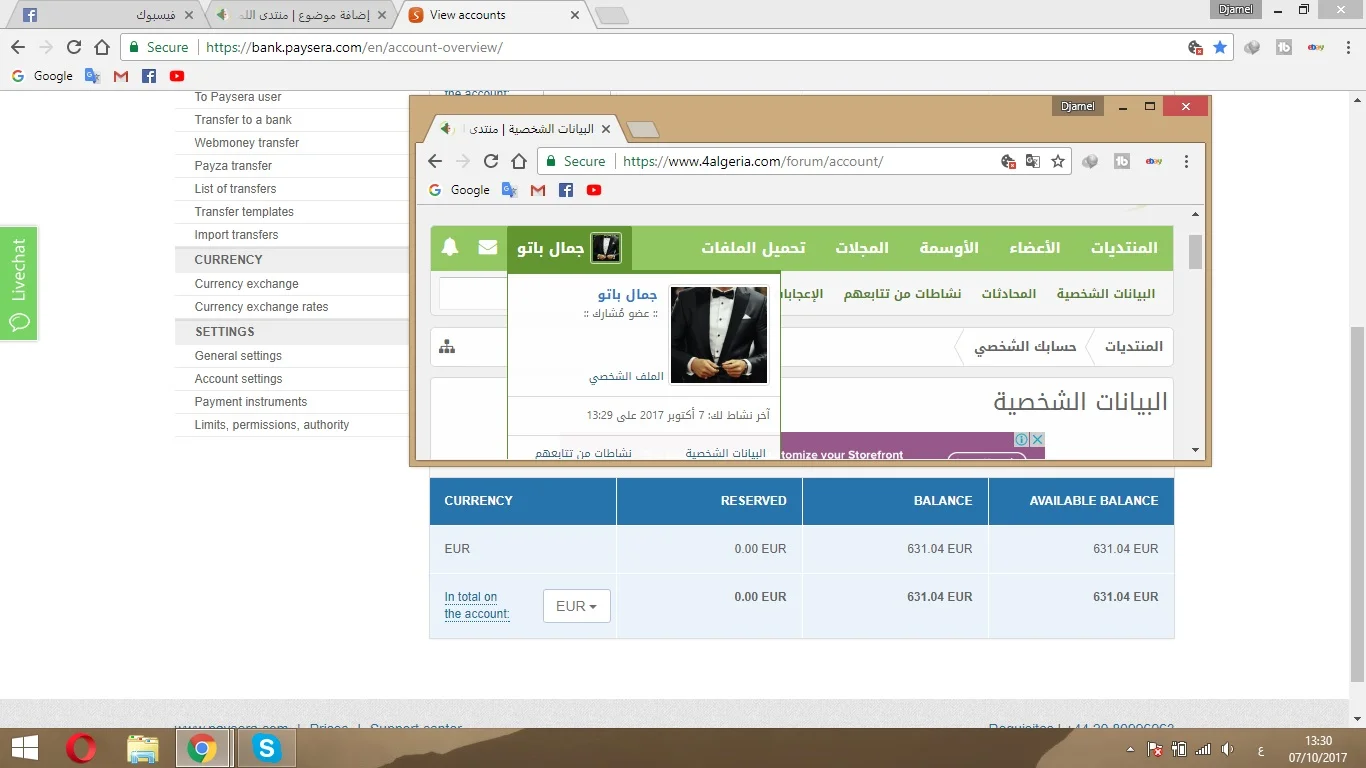Click the forum sitemap tree icon
The image size is (1366, 768).
(447, 346)
